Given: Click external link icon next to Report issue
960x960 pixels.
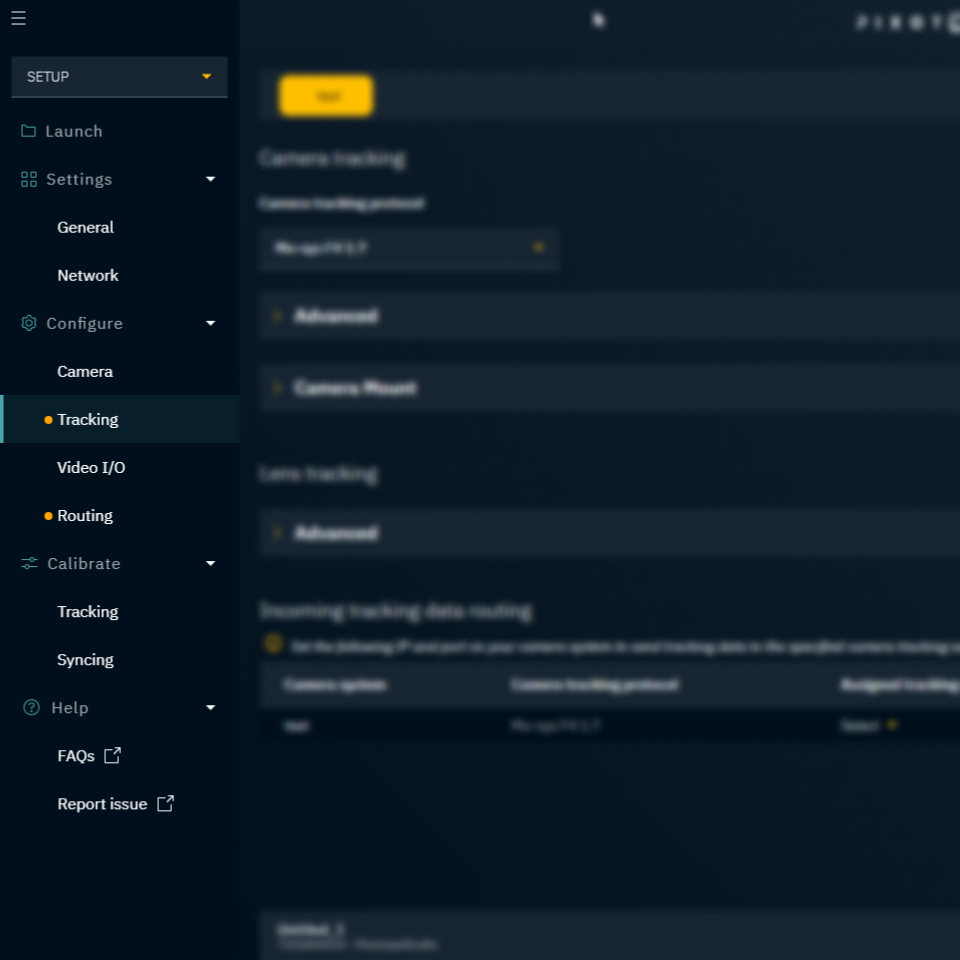Looking at the screenshot, I should click(165, 803).
